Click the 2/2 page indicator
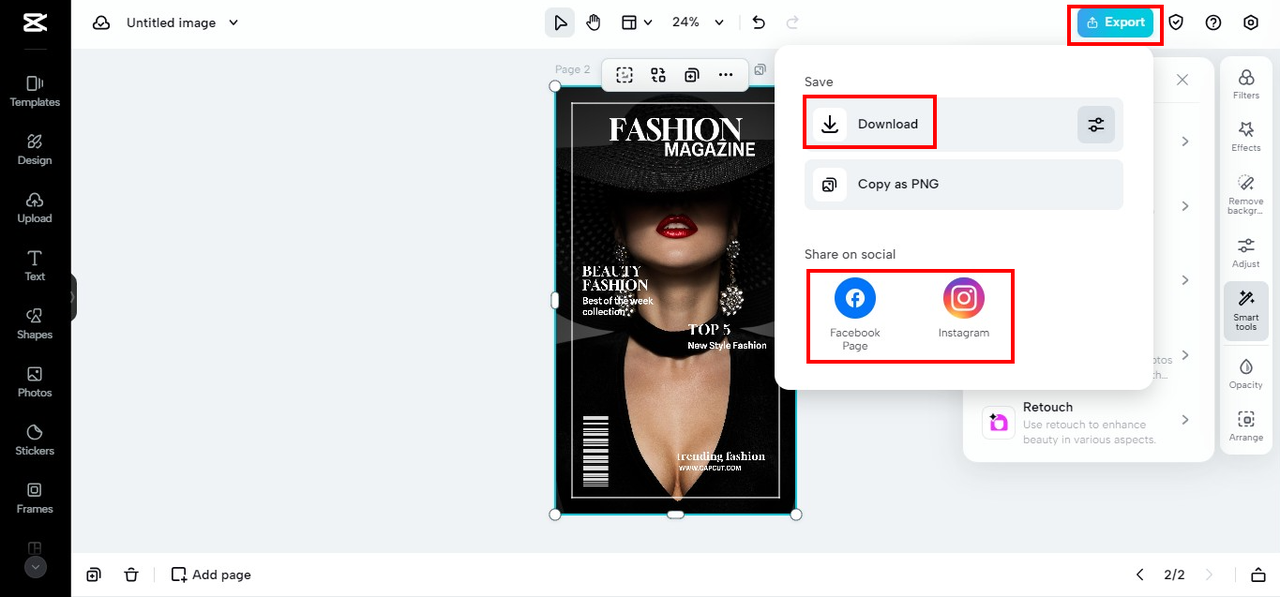Image resolution: width=1280 pixels, height=597 pixels. pos(1174,575)
